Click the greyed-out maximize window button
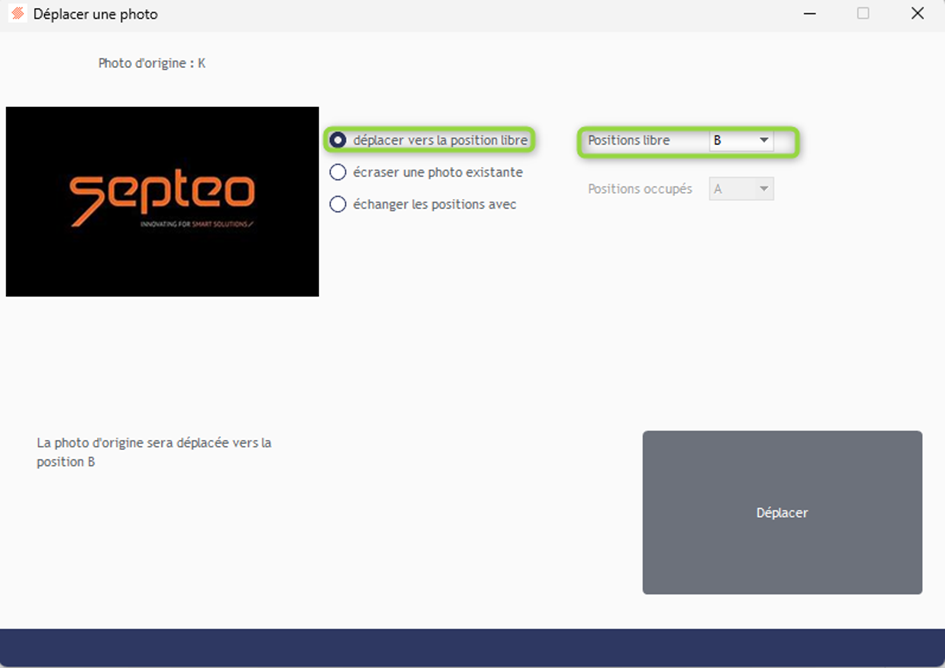This screenshot has width=945, height=668. (x=863, y=14)
